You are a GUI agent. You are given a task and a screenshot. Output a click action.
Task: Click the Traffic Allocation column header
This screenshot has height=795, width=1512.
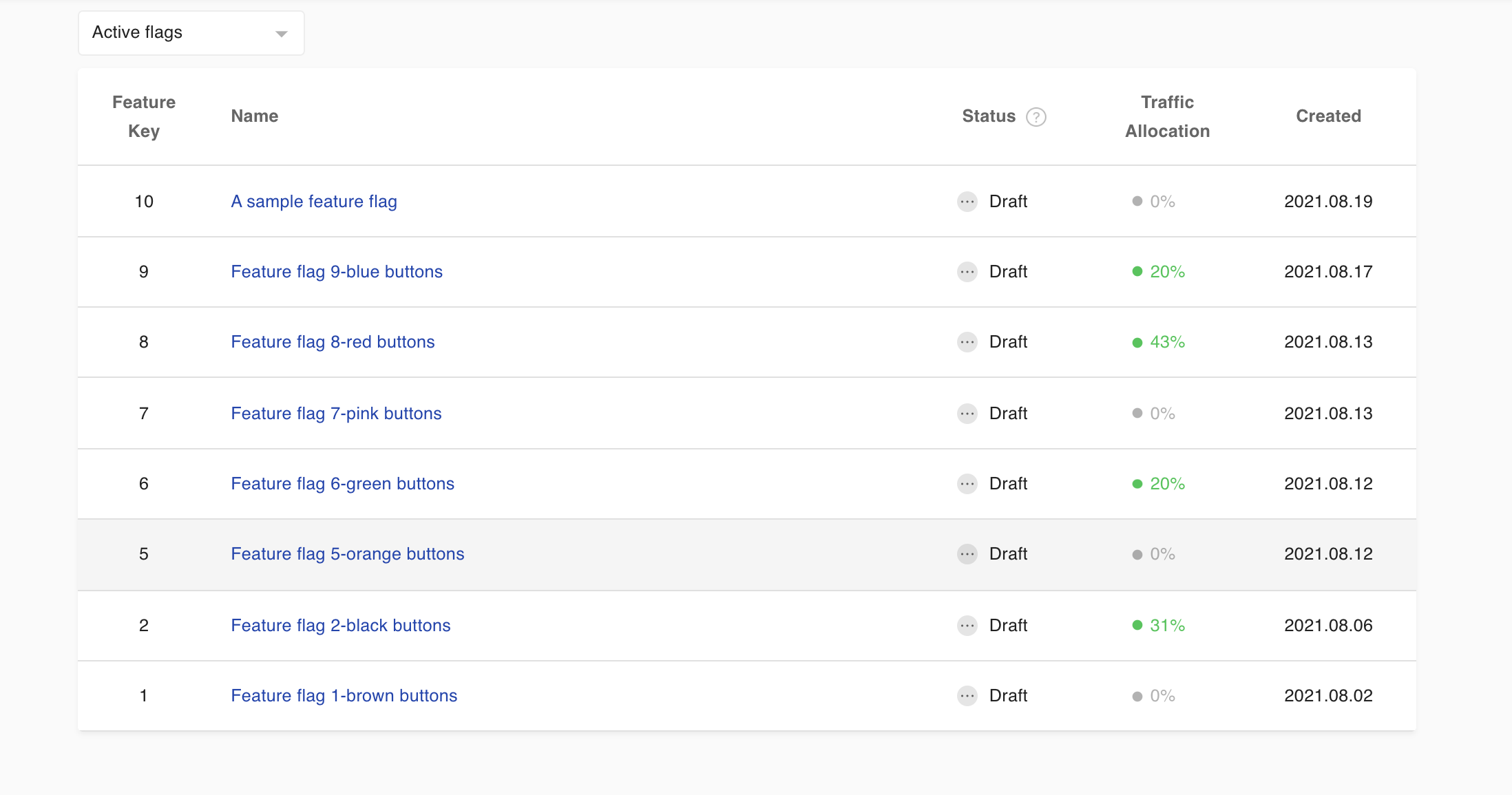click(x=1167, y=116)
